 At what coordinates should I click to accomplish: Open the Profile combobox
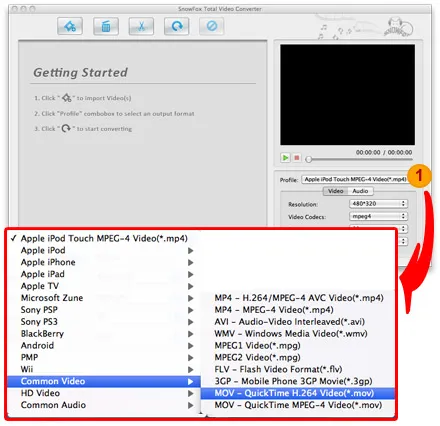pos(355,179)
